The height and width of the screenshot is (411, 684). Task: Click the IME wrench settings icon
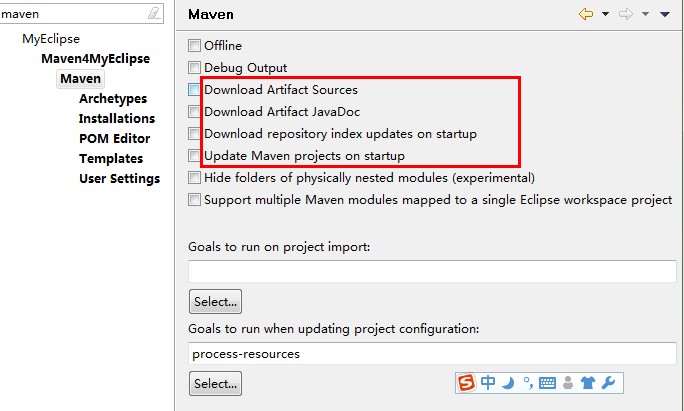click(x=608, y=383)
